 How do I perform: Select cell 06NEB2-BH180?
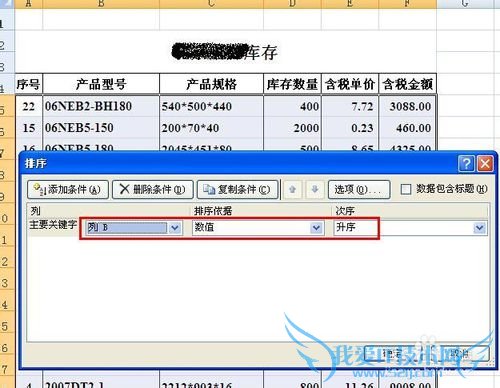click(x=101, y=106)
